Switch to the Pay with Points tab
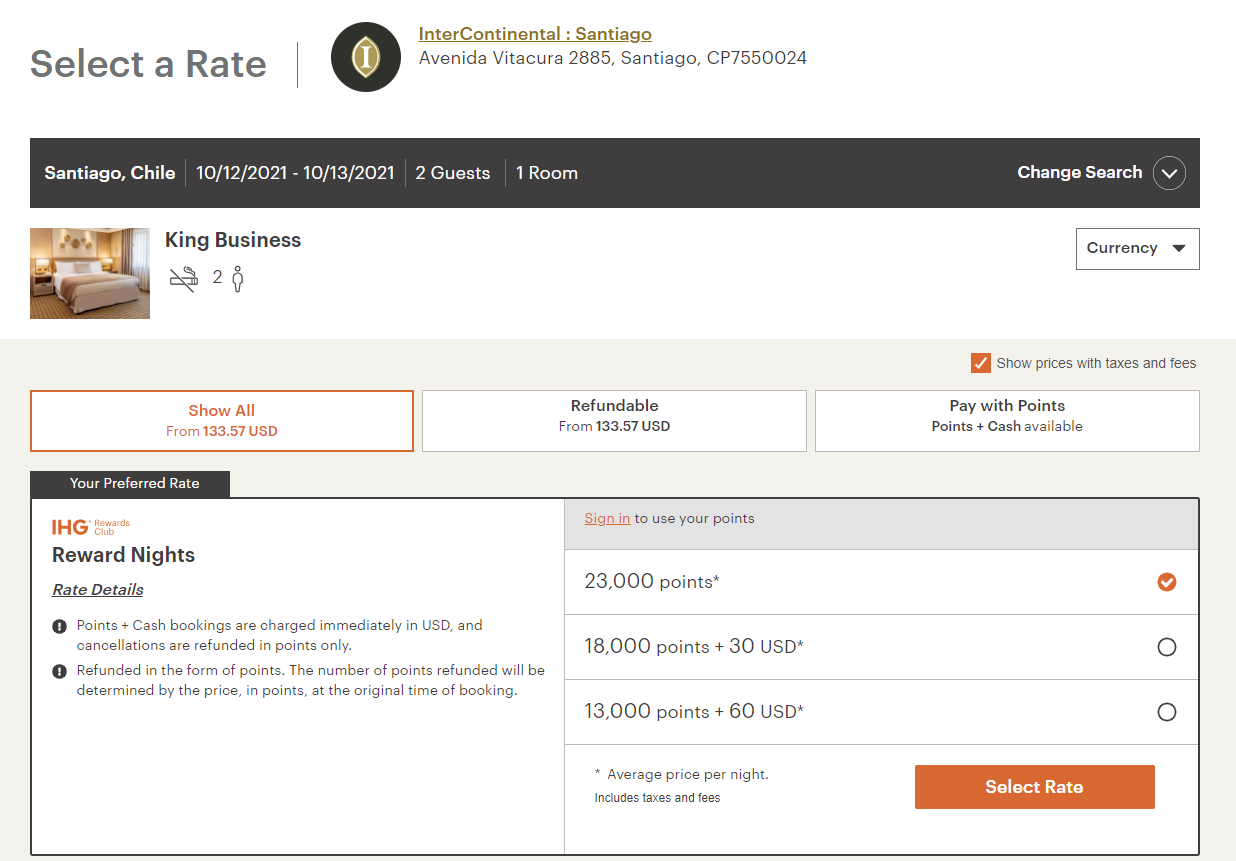The image size is (1236, 861). tap(1007, 421)
